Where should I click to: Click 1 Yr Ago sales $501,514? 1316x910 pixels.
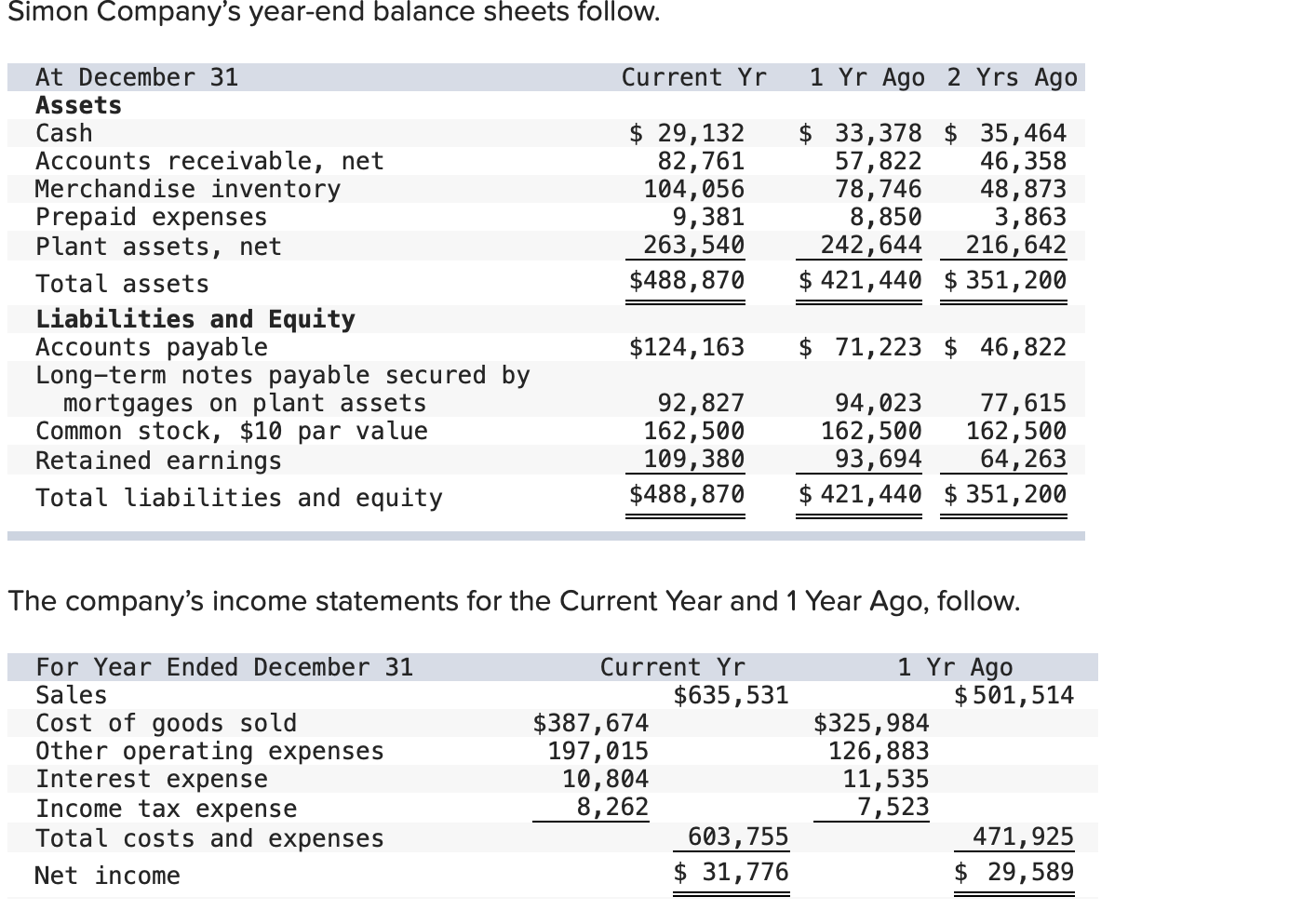pyautogui.click(x=1014, y=695)
